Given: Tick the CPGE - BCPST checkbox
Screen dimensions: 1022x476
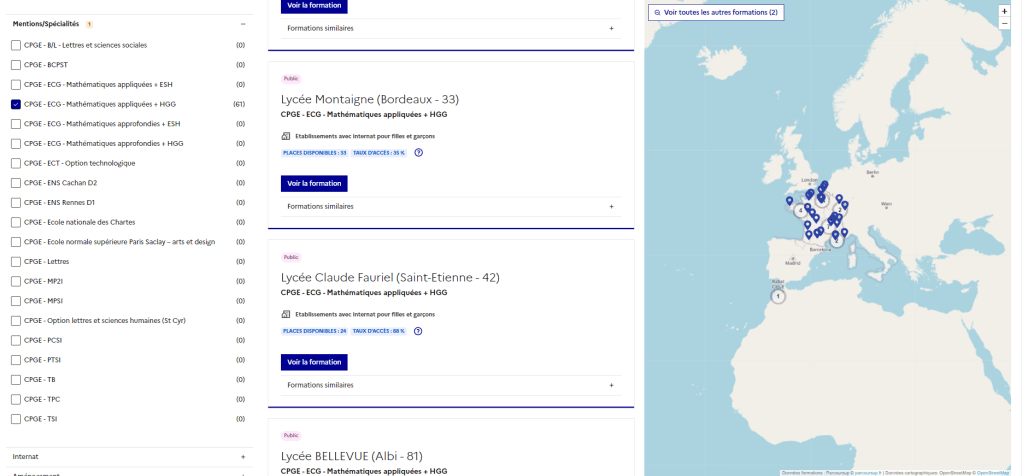Looking at the screenshot, I should point(15,65).
